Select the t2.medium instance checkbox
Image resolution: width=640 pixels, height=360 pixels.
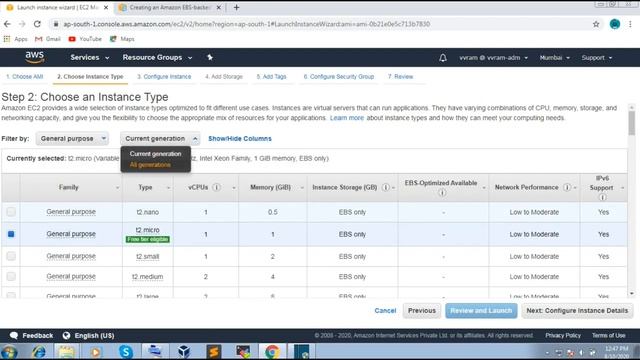(x=11, y=276)
